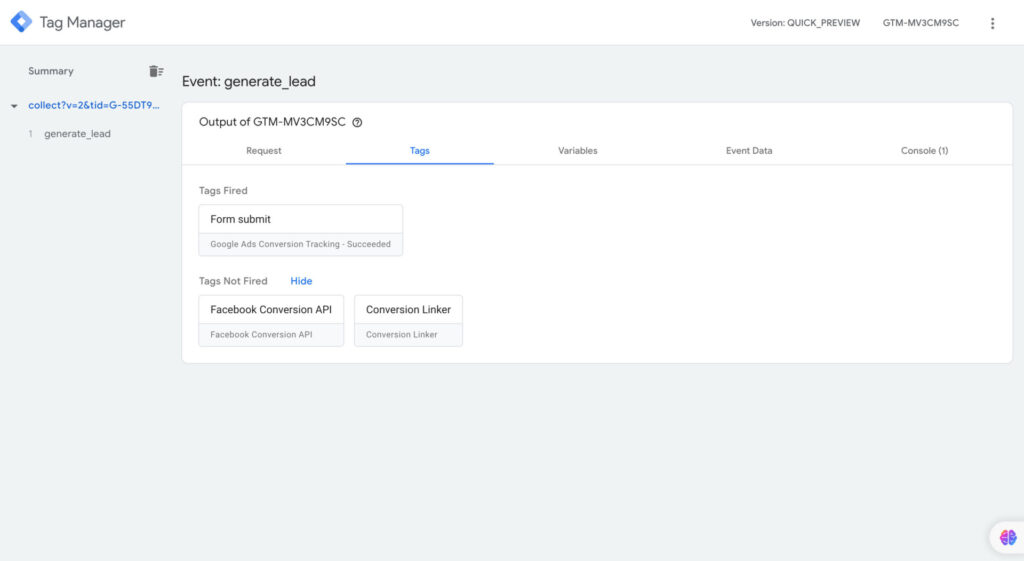The height and width of the screenshot is (561, 1024).
Task: Open the Conversion Linker tag card
Action: point(408,321)
